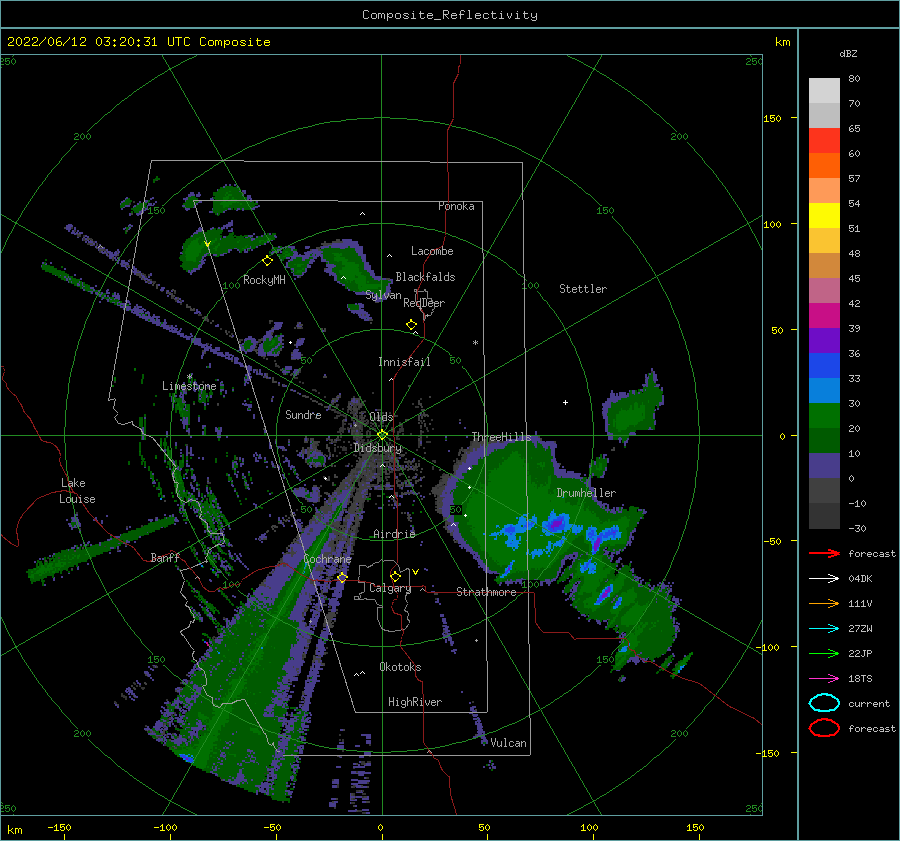This screenshot has height=841, width=900.
Task: Pick the pink 42-45 dBZ swatch
Action: 824,290
